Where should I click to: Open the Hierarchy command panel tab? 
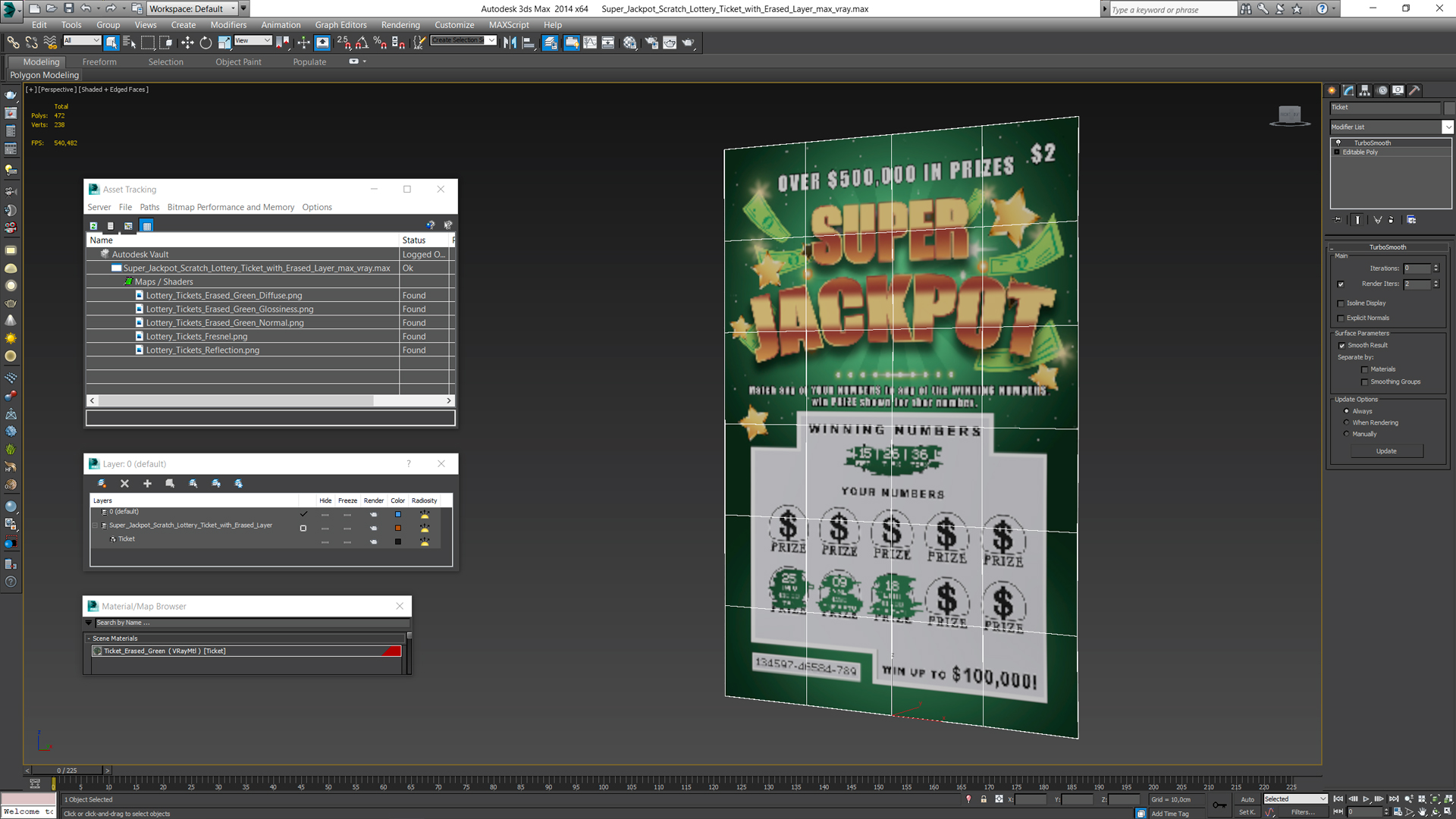point(1365,90)
